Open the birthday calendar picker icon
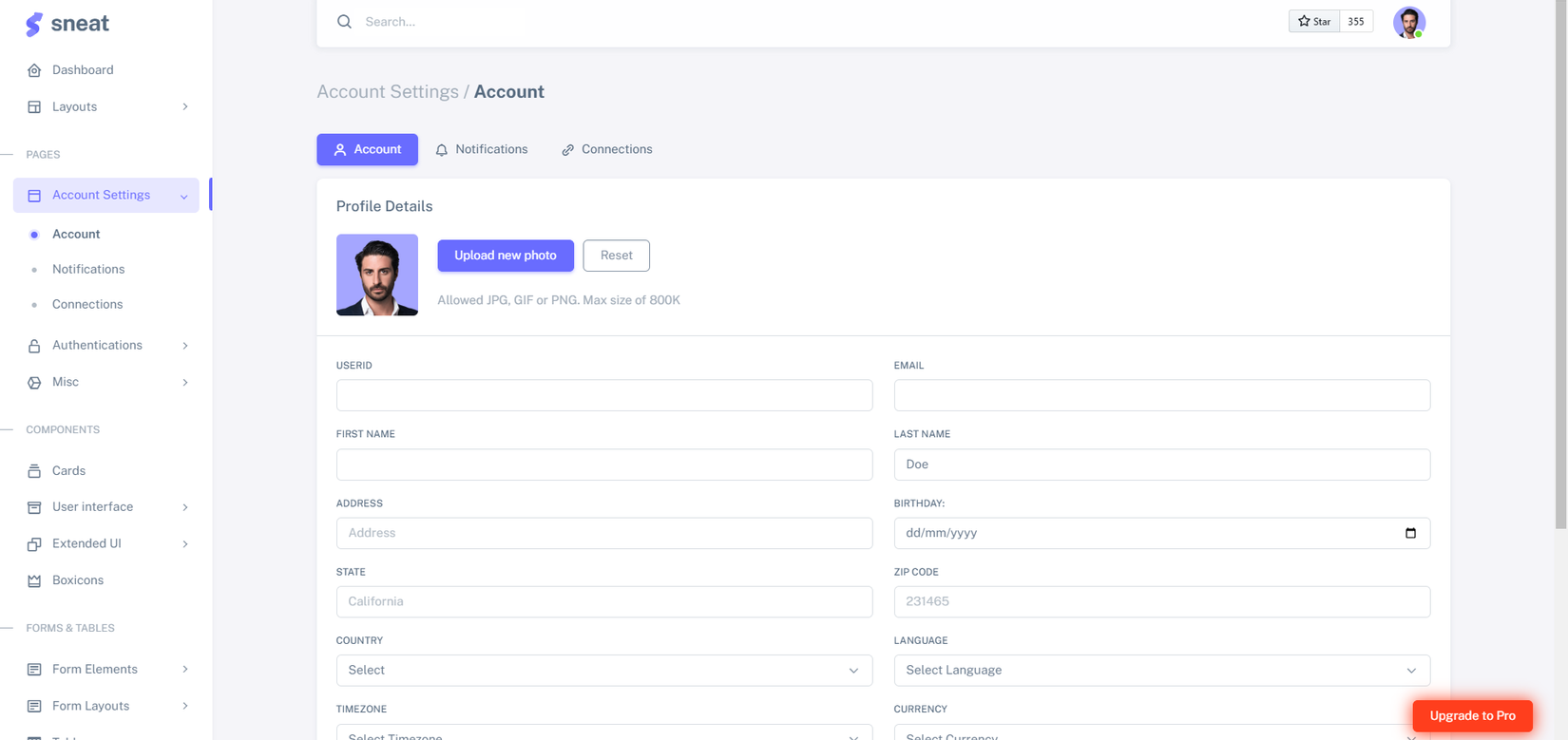Image resolution: width=1568 pixels, height=740 pixels. click(1410, 533)
